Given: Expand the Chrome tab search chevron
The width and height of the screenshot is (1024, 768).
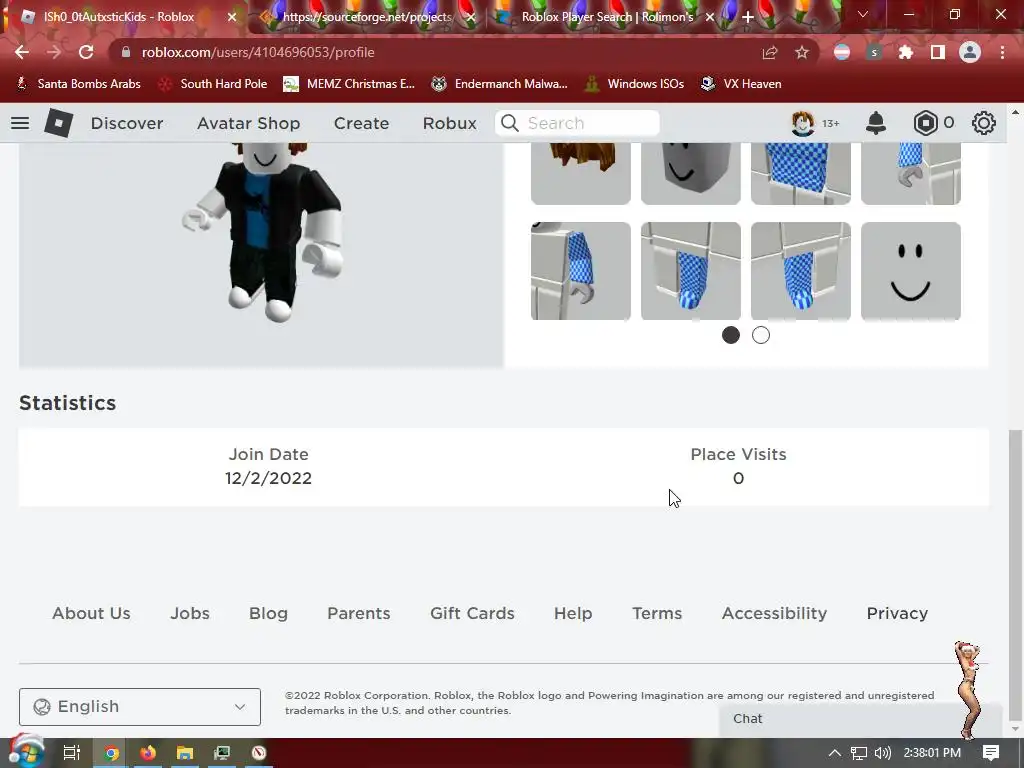Looking at the screenshot, I should pos(863,14).
